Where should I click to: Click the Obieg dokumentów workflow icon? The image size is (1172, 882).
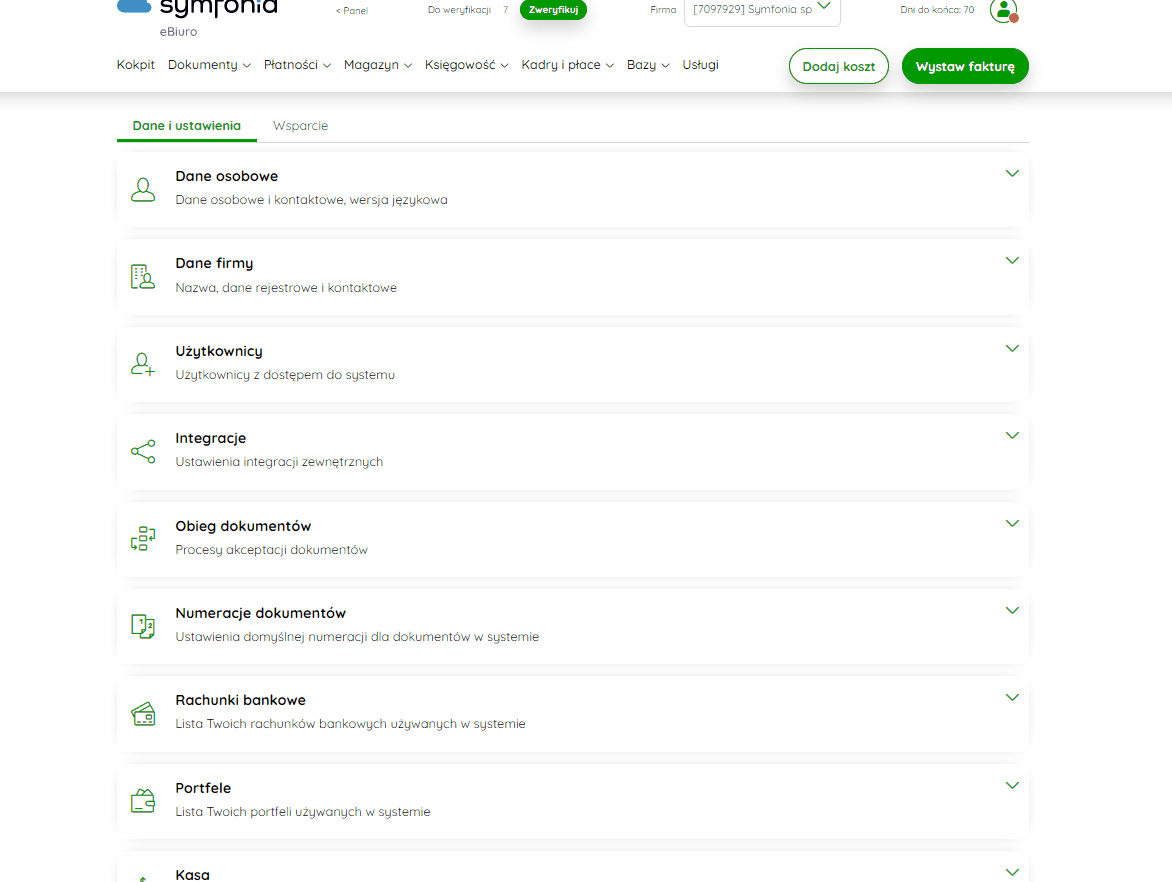pyautogui.click(x=143, y=539)
